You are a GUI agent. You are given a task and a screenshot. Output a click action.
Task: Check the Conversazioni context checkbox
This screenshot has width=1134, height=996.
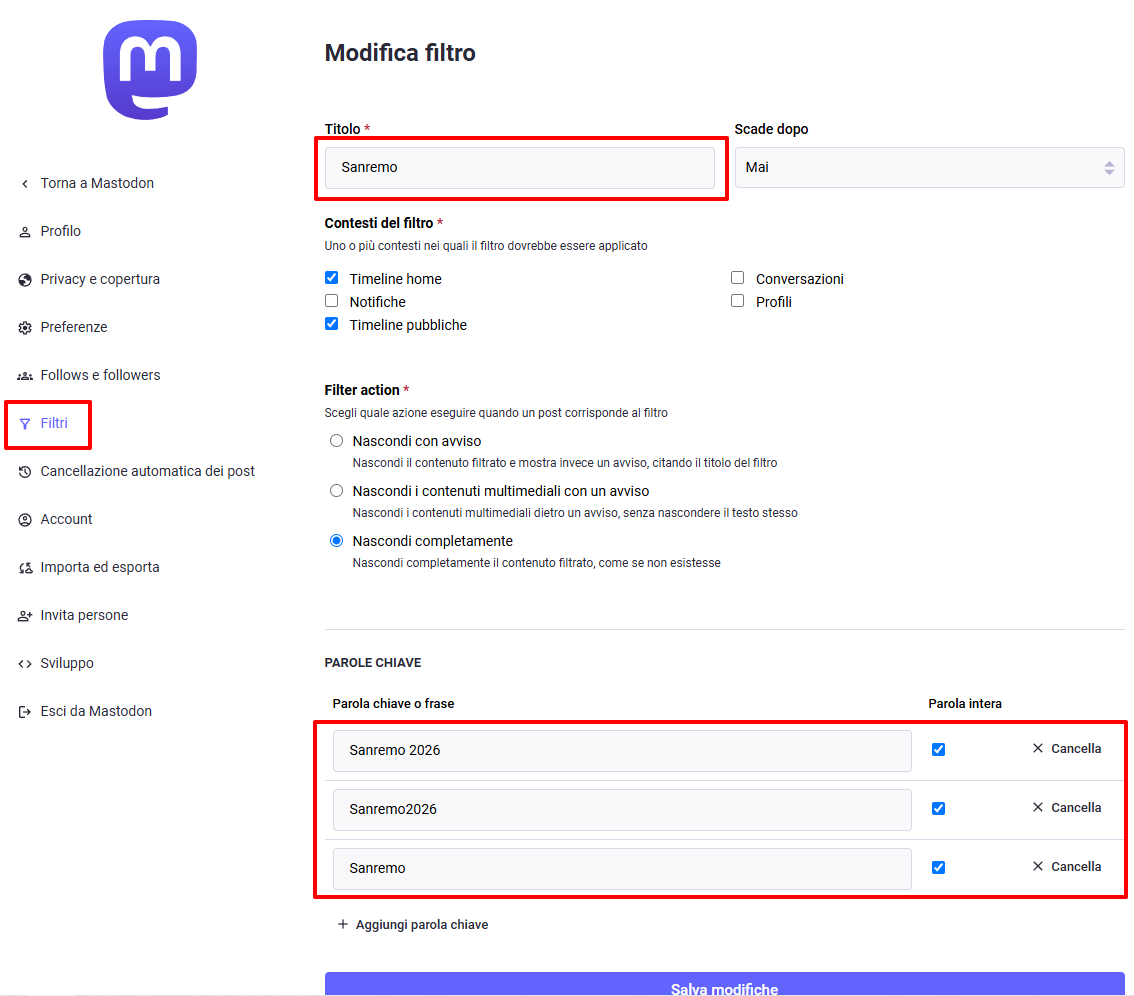click(x=738, y=278)
